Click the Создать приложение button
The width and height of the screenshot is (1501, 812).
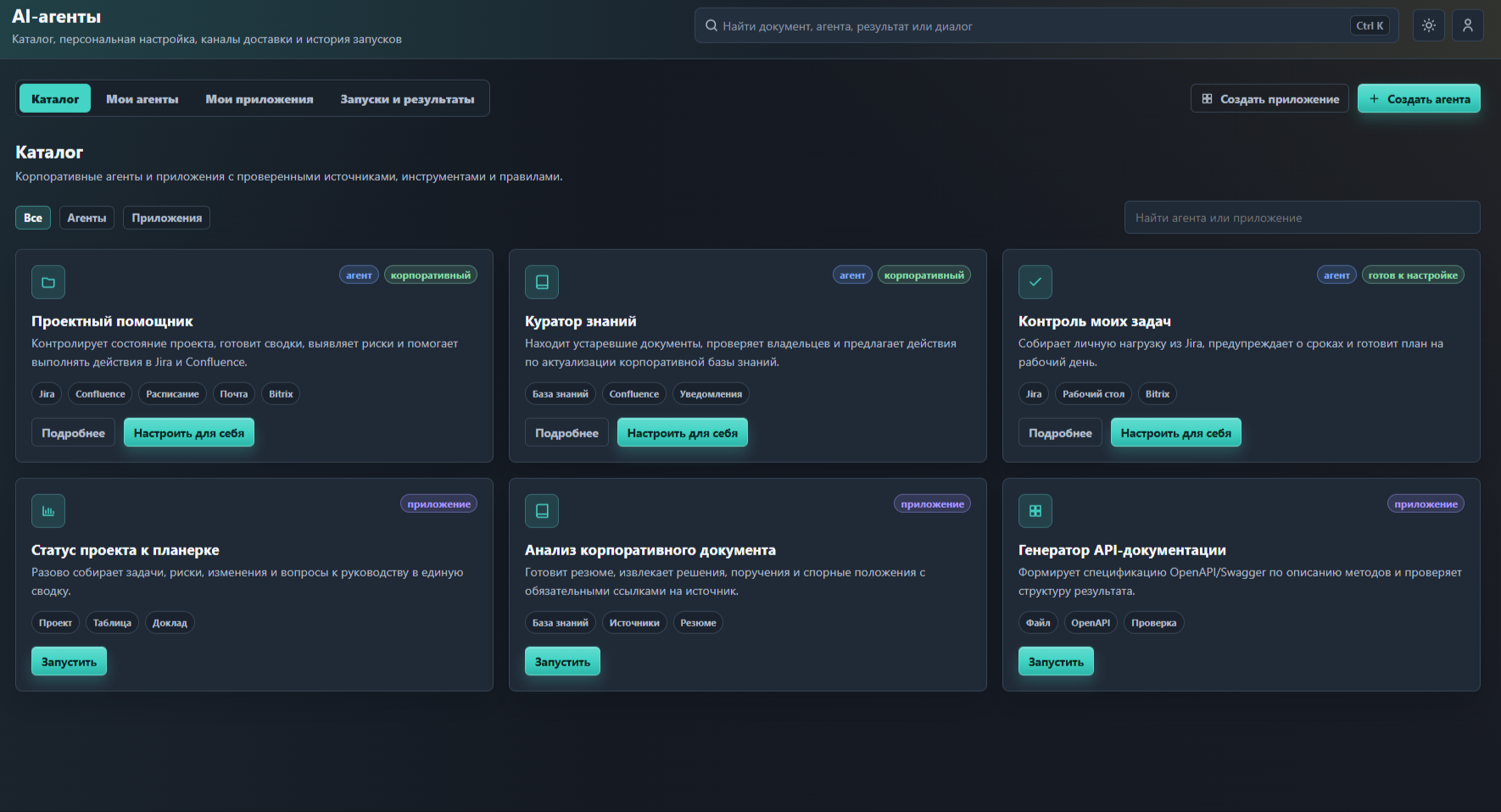coord(1269,98)
